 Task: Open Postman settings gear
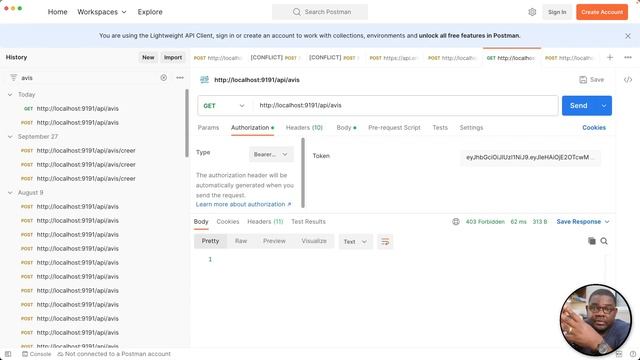(x=532, y=12)
